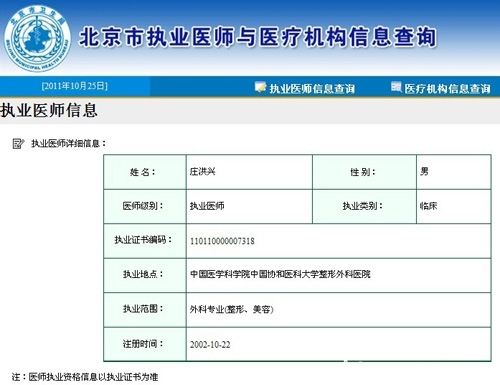The height and width of the screenshot is (385, 500).
Task: Click the 医疗机构信息查询 icon
Action: pos(396,87)
